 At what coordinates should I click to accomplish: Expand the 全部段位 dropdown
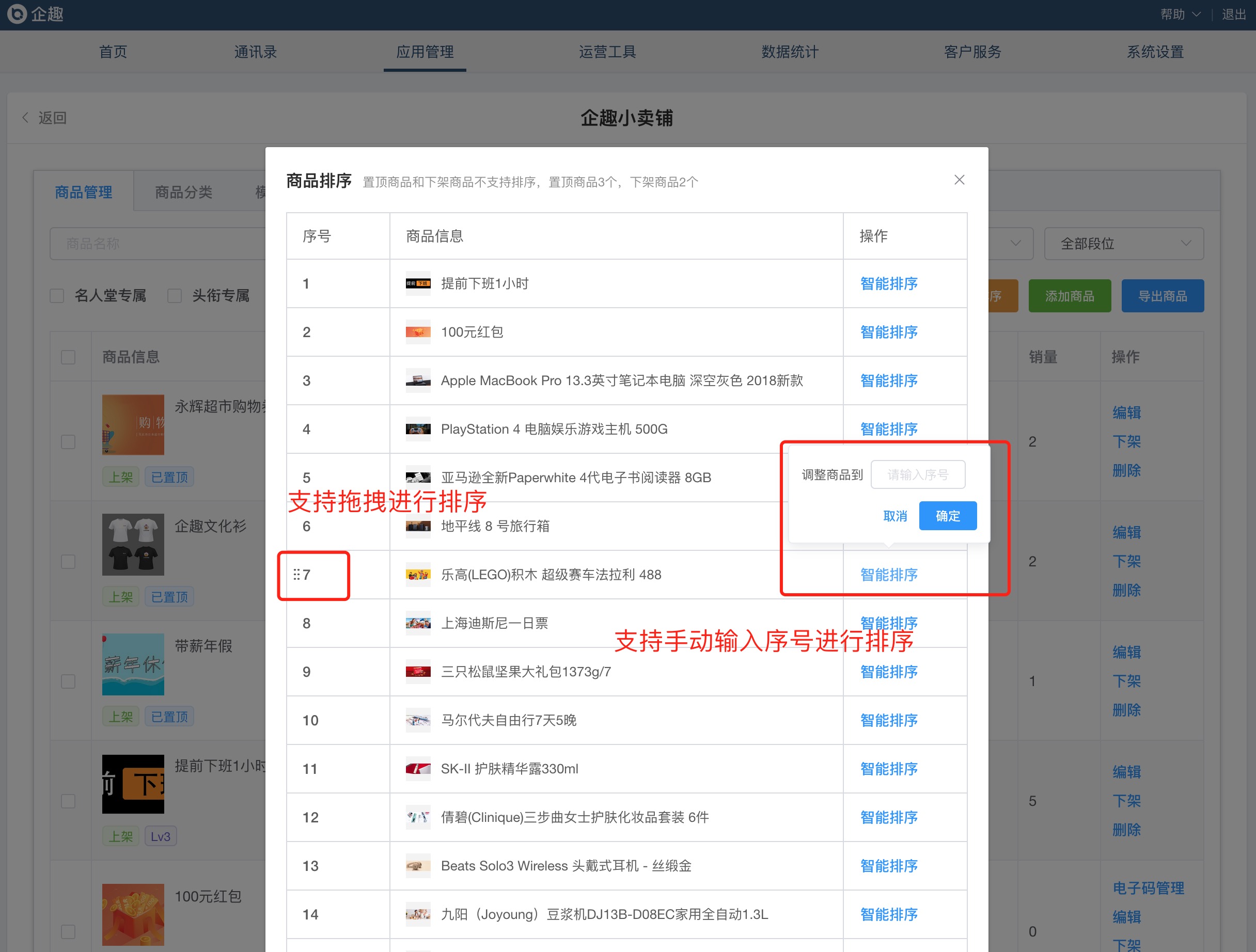1123,244
